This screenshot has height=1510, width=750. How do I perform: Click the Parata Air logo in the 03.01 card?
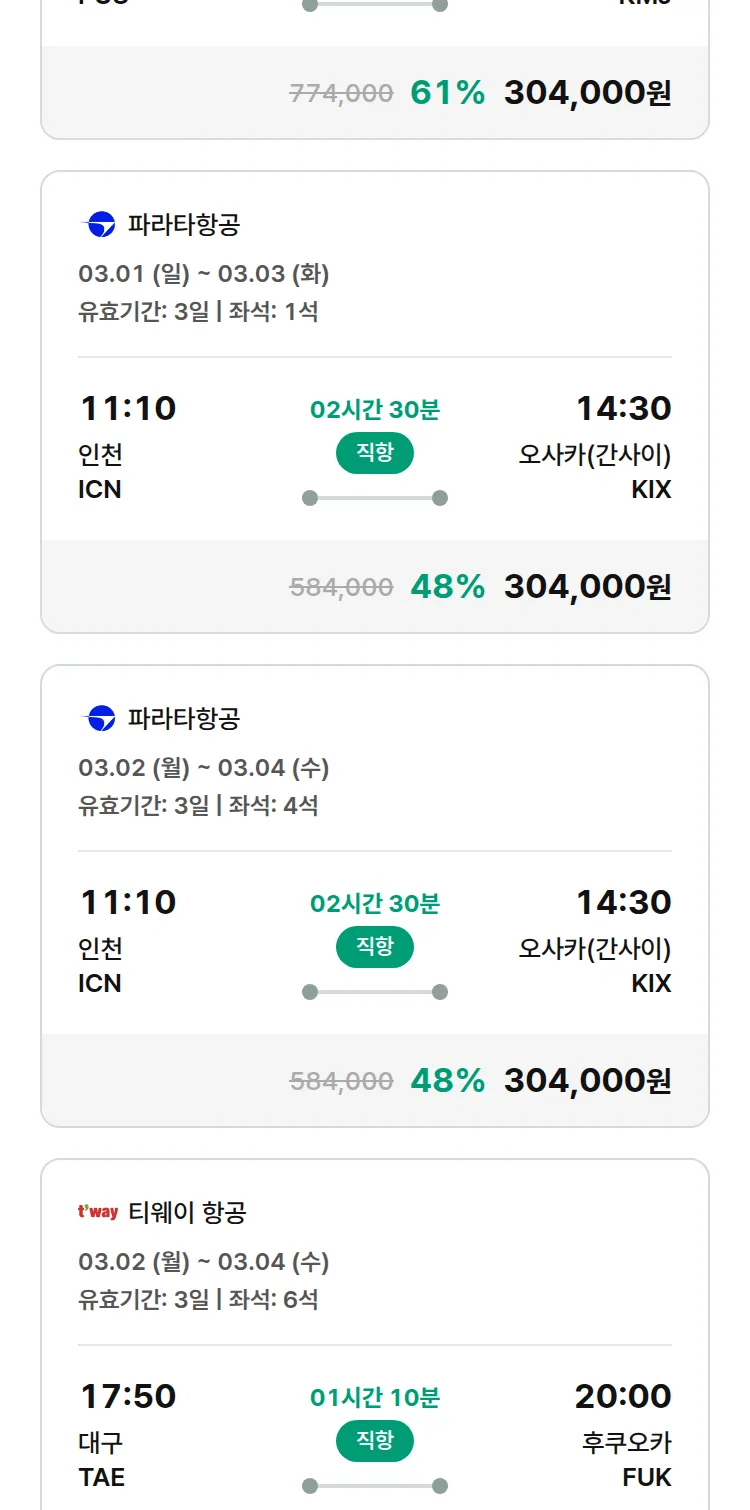(x=101, y=225)
